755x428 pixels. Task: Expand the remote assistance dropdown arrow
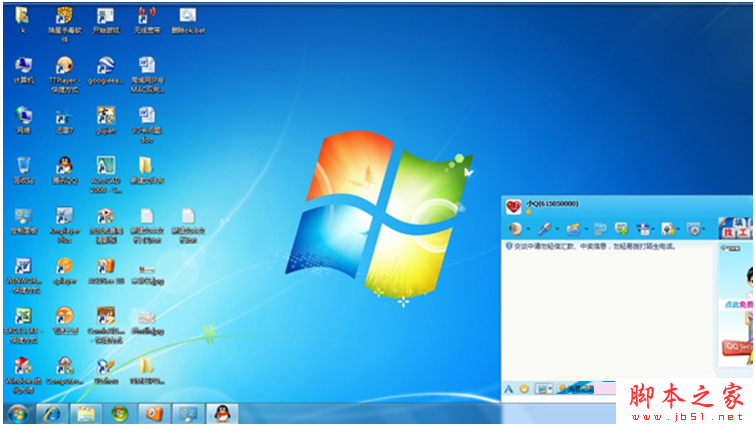653,229
